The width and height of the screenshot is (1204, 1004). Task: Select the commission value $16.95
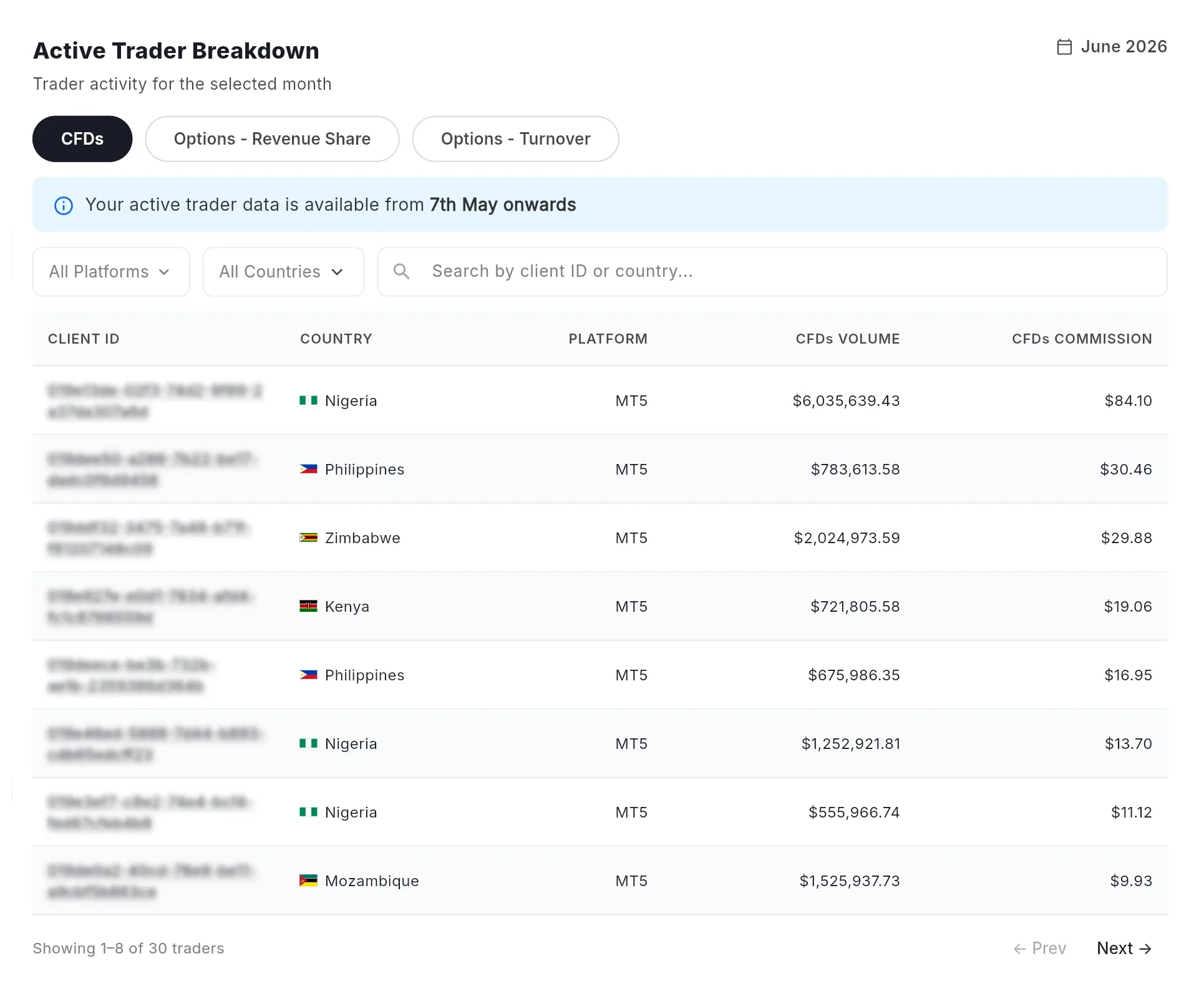(x=1128, y=675)
